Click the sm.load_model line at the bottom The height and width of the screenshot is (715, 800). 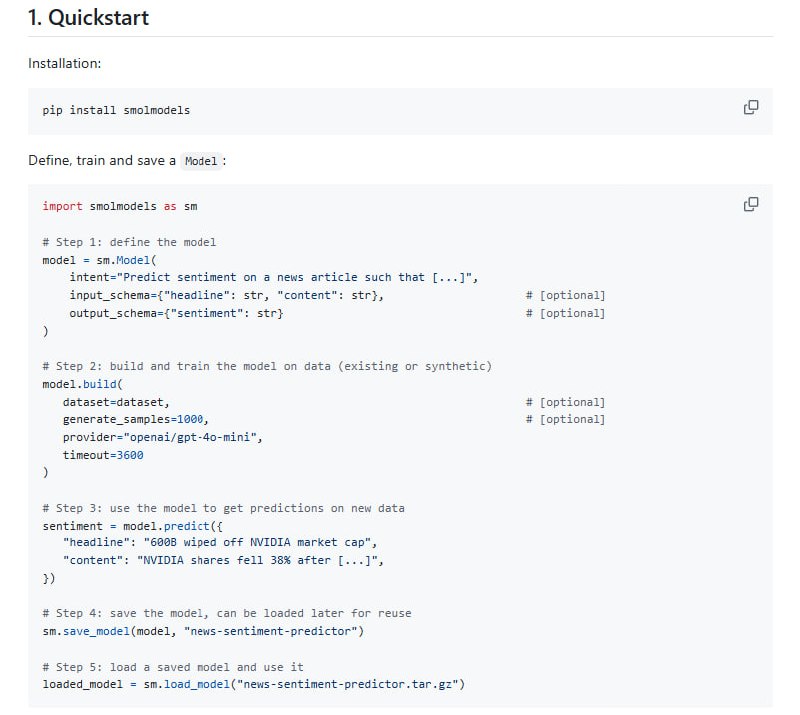[253, 684]
